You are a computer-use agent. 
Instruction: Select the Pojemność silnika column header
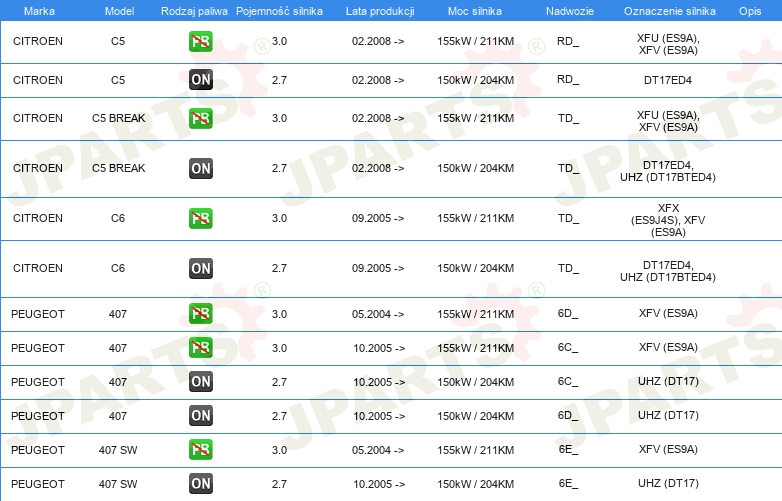[279, 10]
